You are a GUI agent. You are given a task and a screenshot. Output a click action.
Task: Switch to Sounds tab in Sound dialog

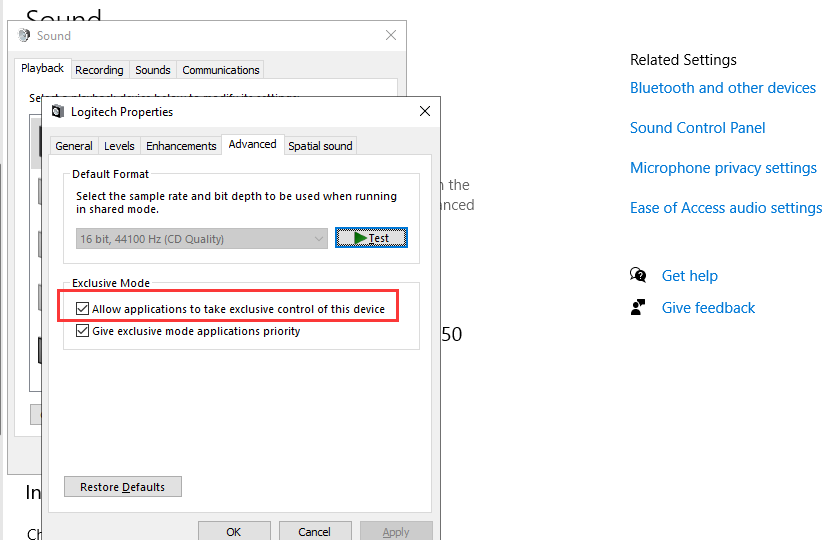[x=153, y=70]
